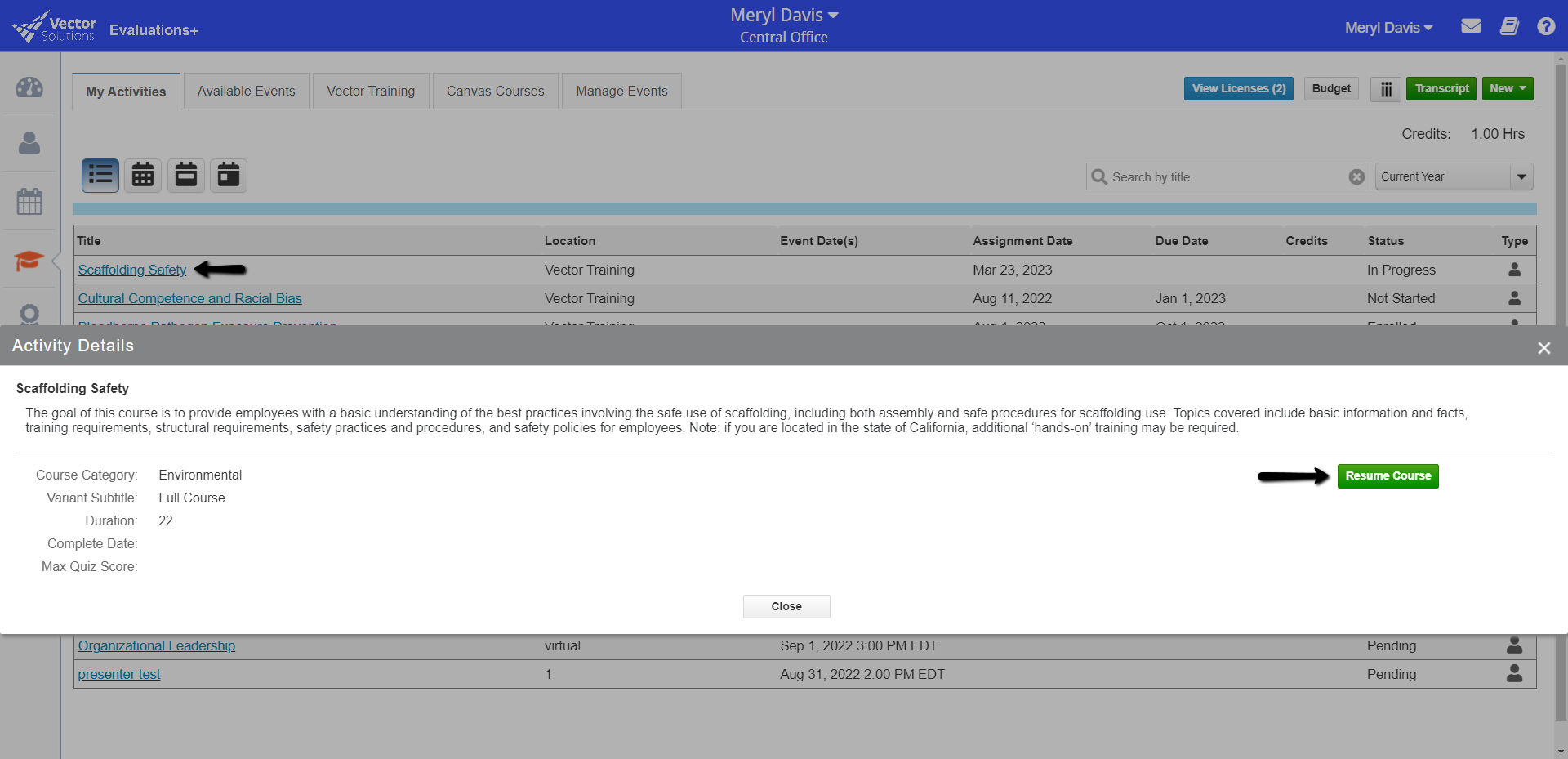
Task: Open the Organizational Leadership link
Action: coord(157,645)
